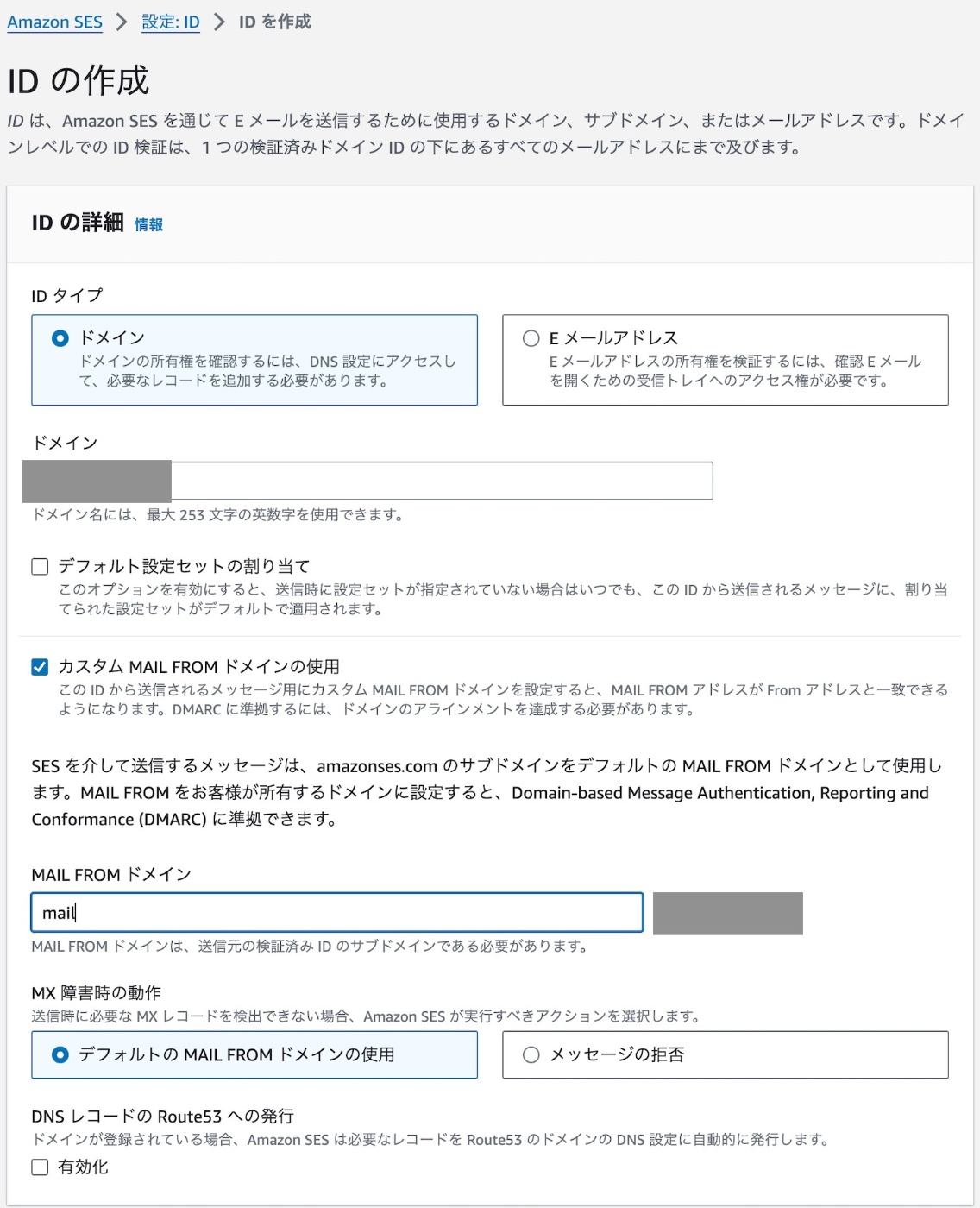Enable デフォルト設定セットの割り当て checkbox

40,567
